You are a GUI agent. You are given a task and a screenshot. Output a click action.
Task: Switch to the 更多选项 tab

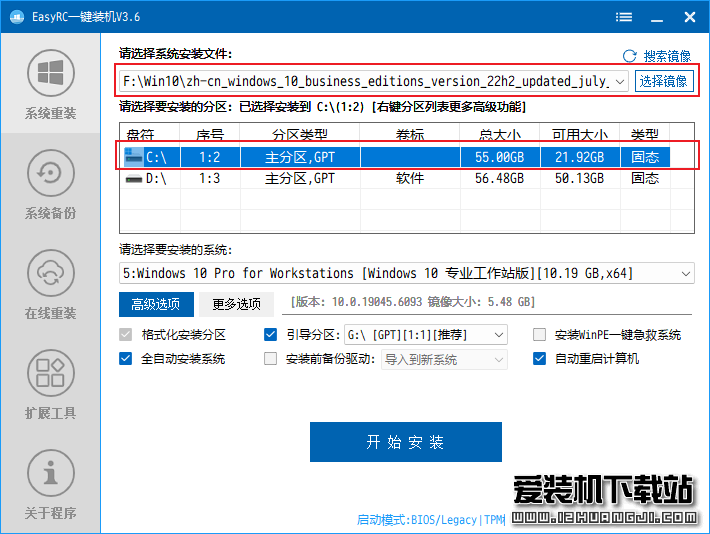[236, 304]
